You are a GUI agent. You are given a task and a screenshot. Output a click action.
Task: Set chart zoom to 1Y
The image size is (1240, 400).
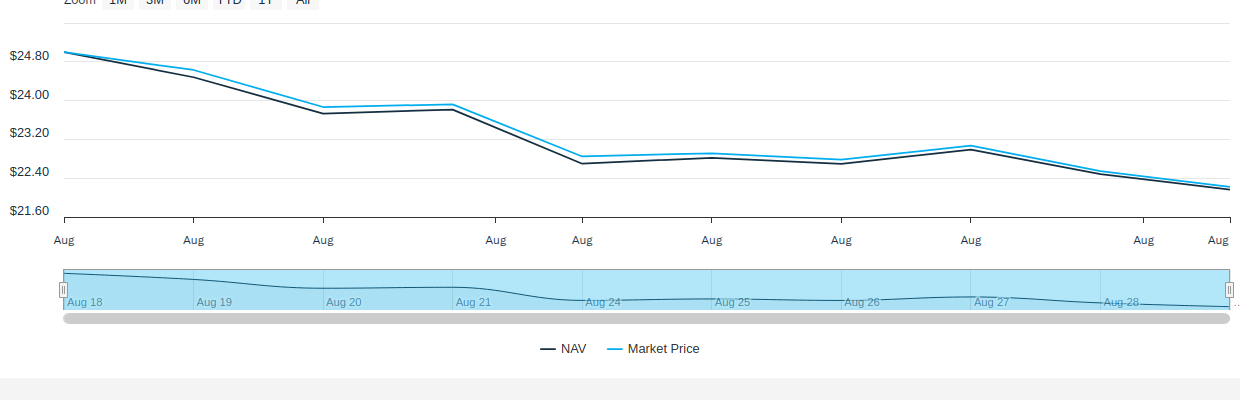(265, 3)
